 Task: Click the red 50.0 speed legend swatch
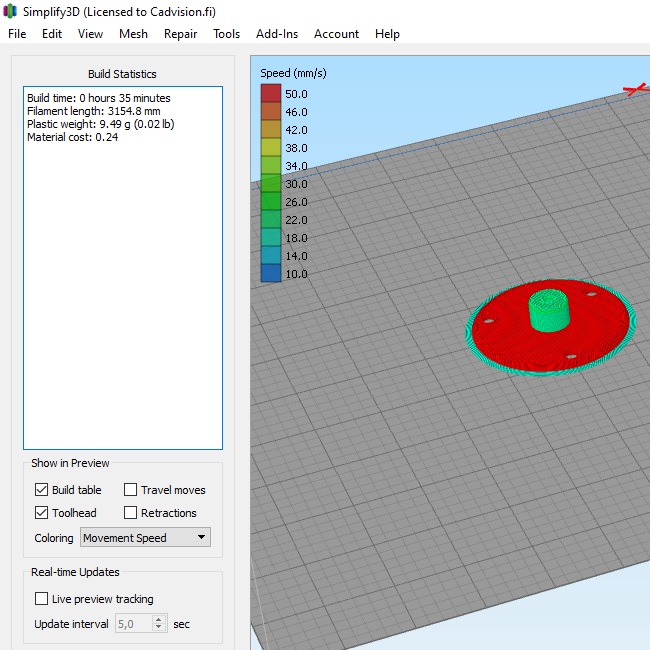271,93
